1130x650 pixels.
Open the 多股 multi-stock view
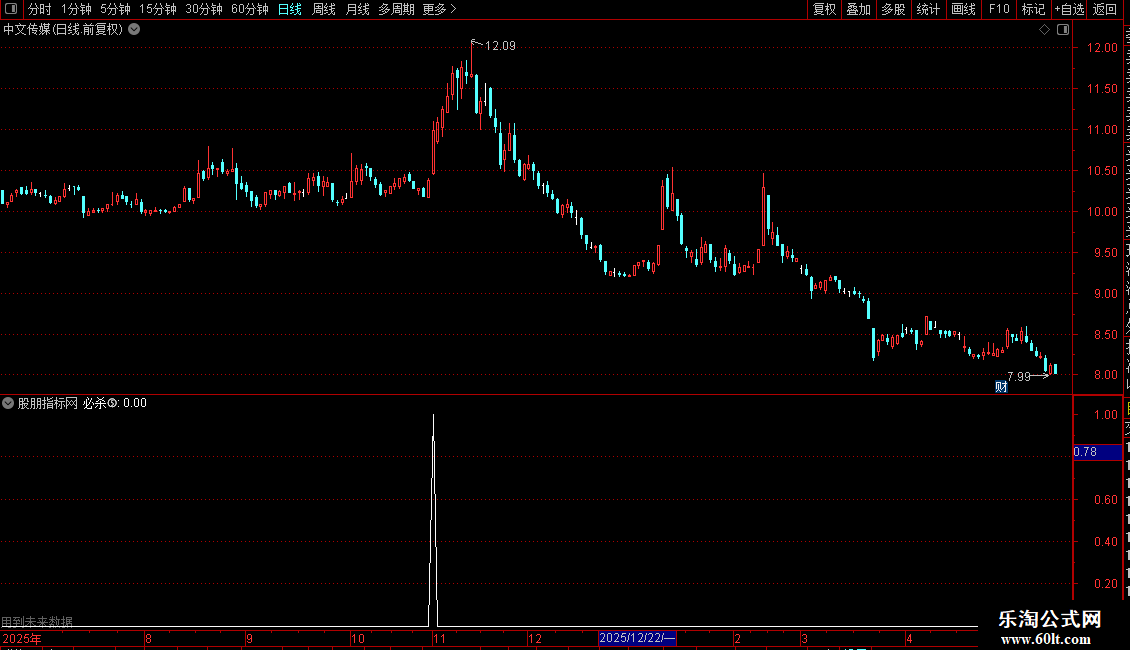pos(893,9)
